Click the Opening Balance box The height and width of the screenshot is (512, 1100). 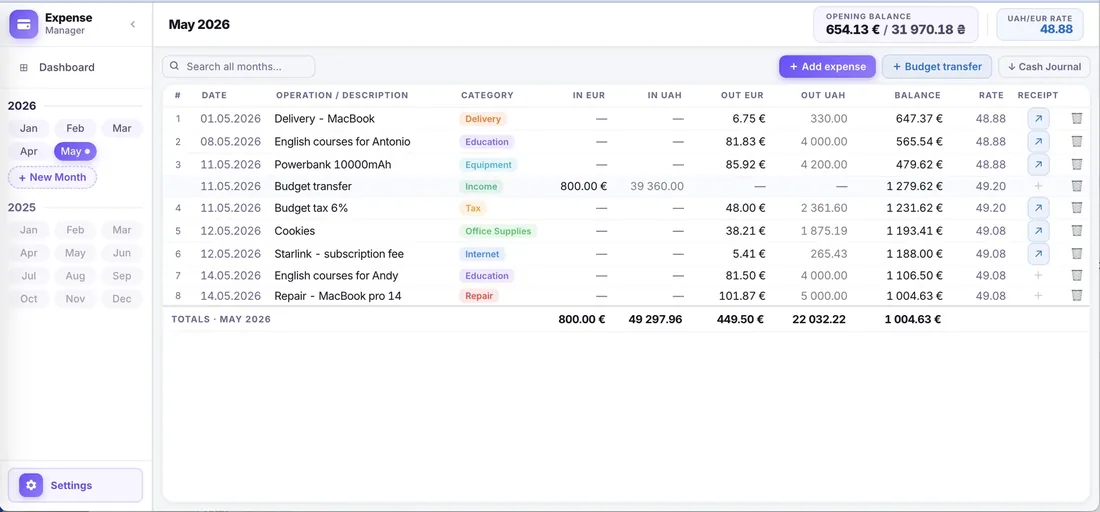pos(895,25)
